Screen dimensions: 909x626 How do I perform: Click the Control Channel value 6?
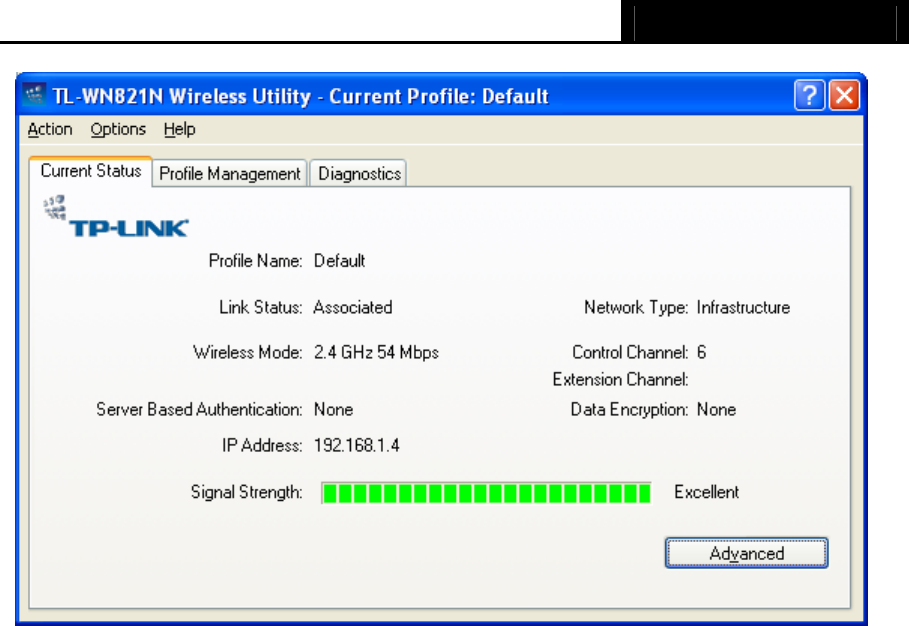(701, 352)
